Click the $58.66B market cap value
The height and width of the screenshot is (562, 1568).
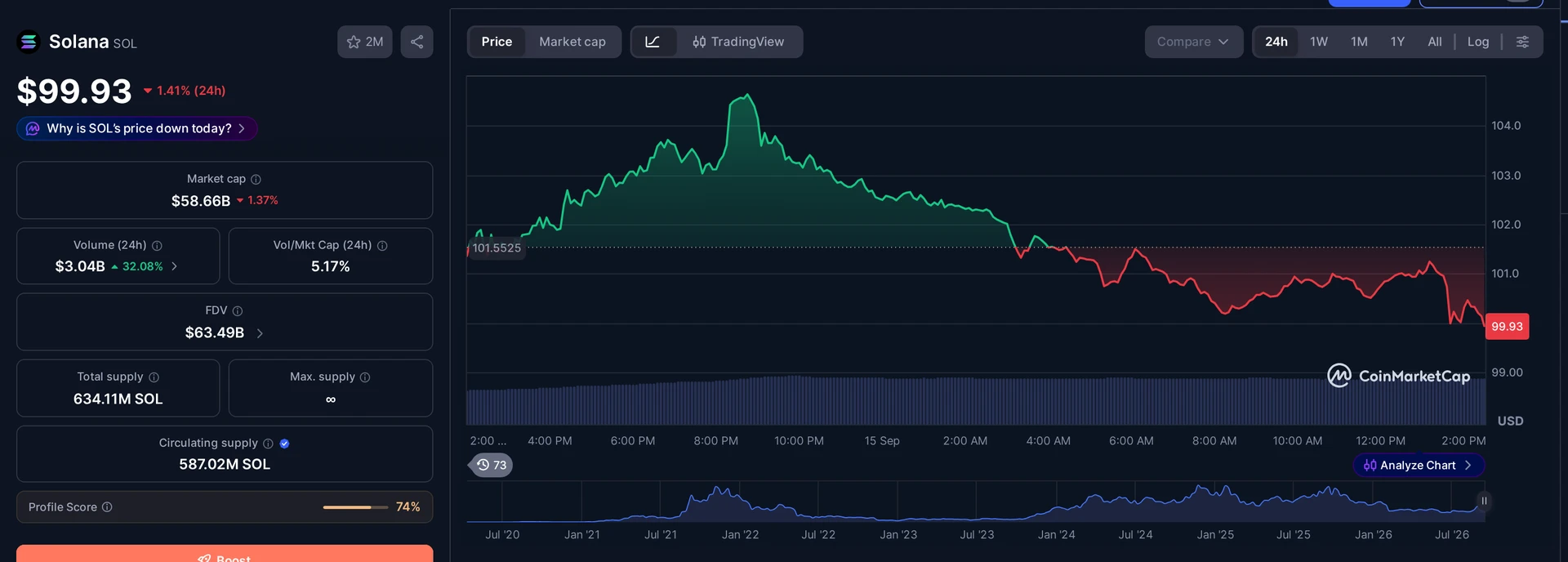(x=201, y=201)
